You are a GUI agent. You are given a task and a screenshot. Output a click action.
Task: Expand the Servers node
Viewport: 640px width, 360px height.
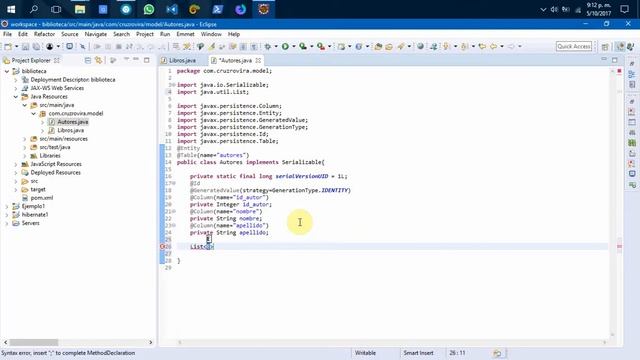(7, 223)
